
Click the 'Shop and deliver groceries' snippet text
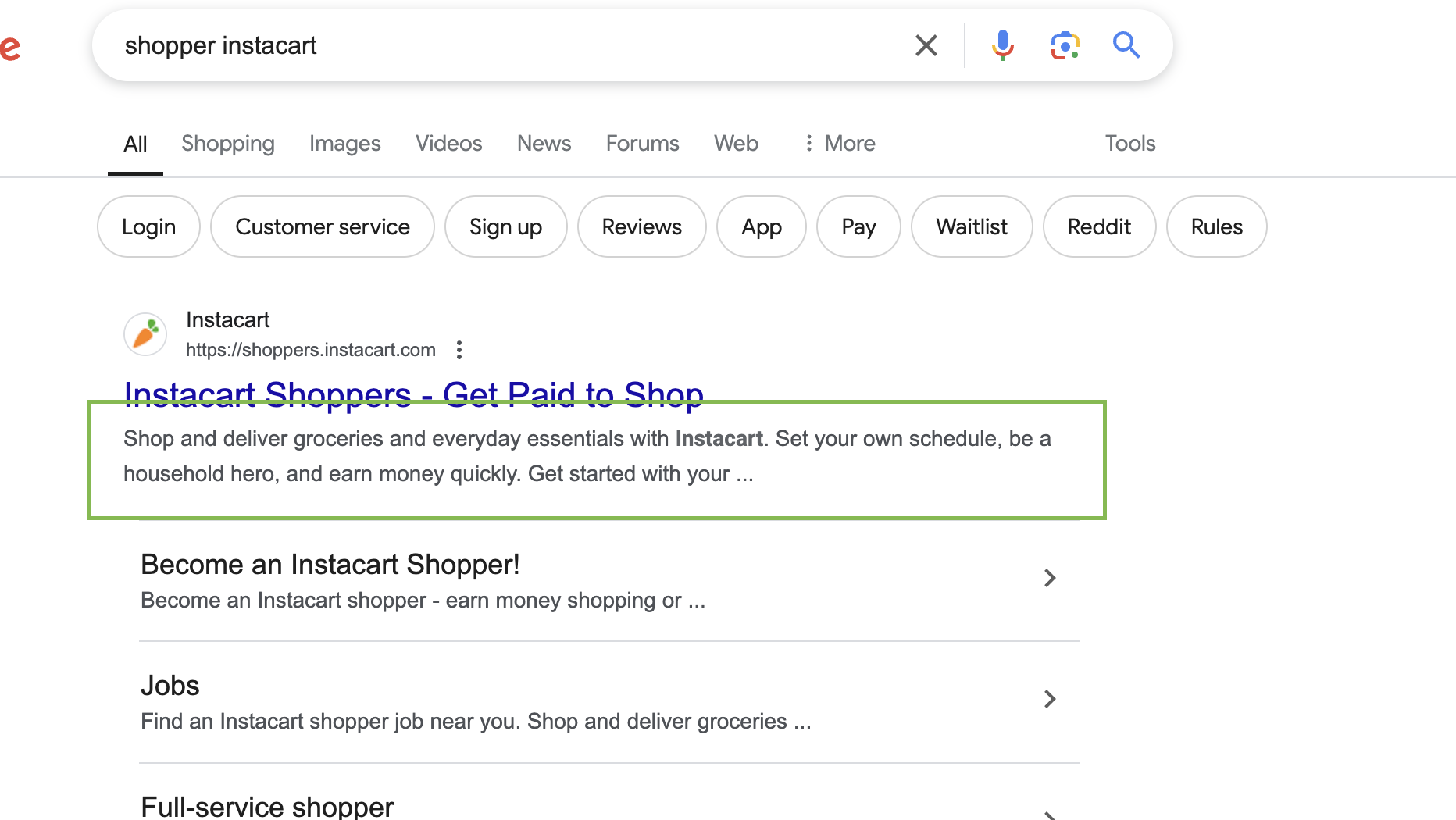pos(587,456)
